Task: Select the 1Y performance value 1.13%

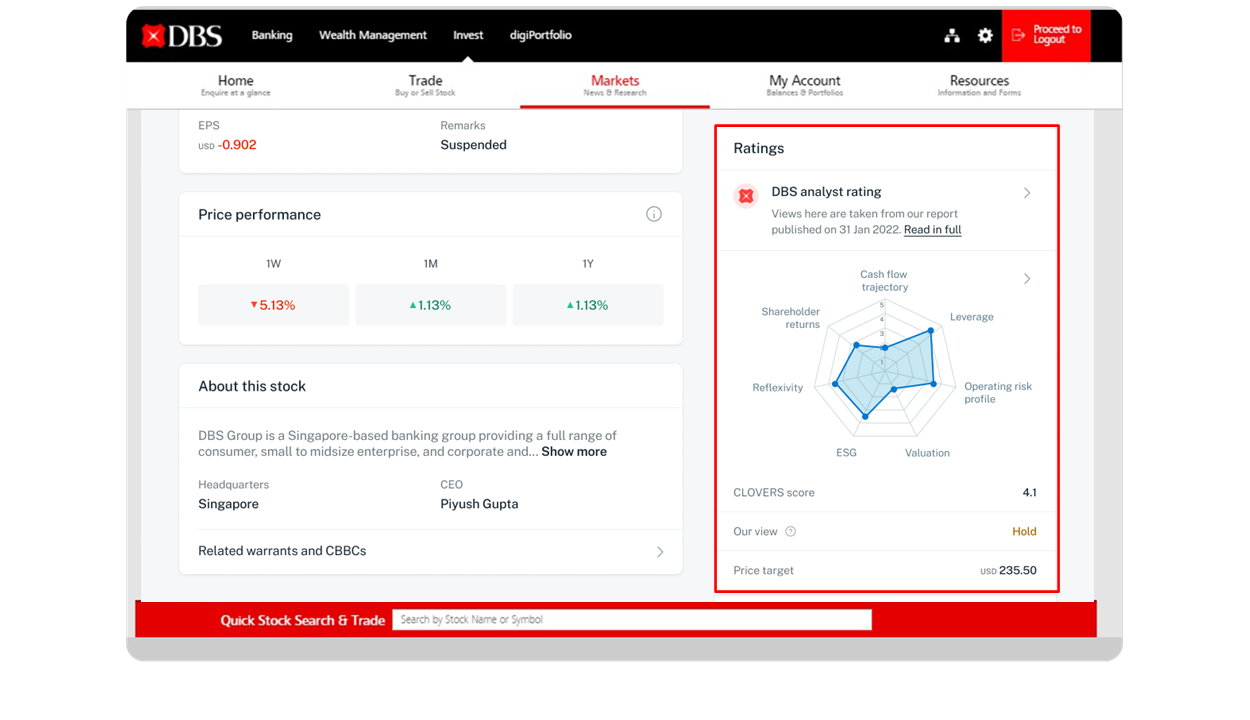Action: point(588,305)
